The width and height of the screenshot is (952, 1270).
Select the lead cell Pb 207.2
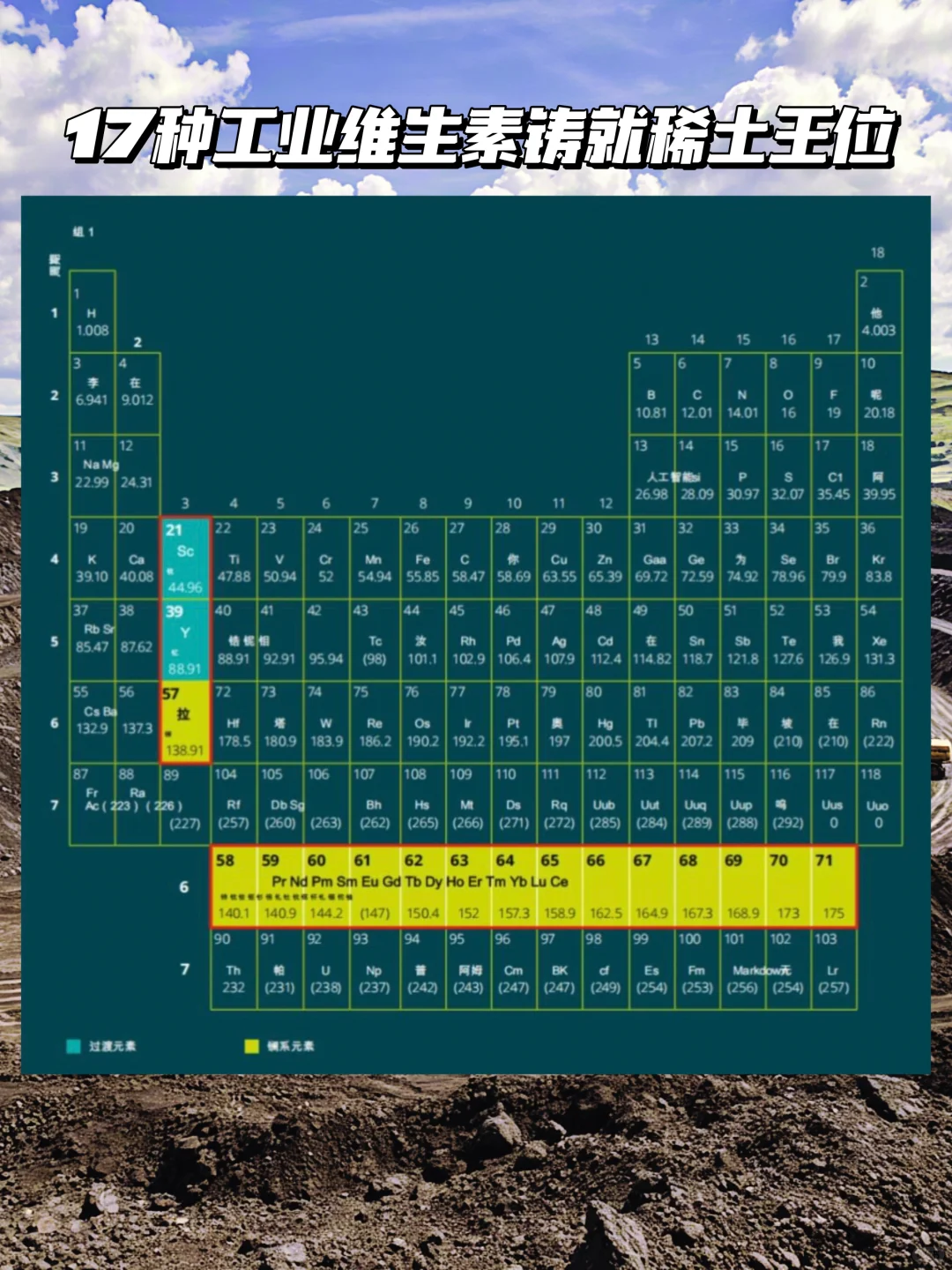697,721
